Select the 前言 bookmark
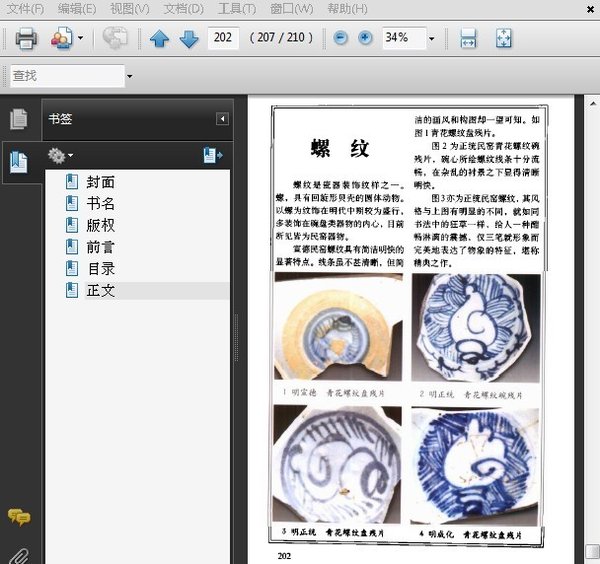600x564 pixels. point(100,247)
